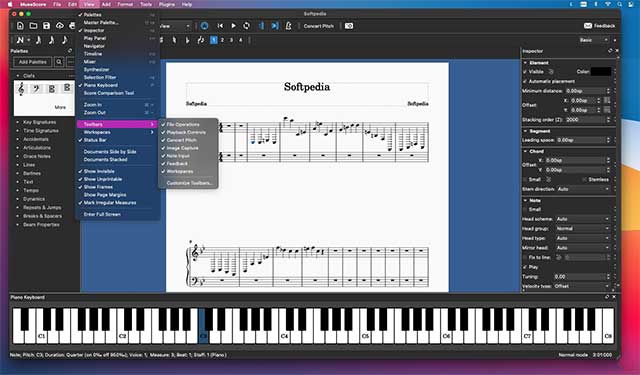
Task: Click the palette search magnifier icon
Action: click(59, 62)
